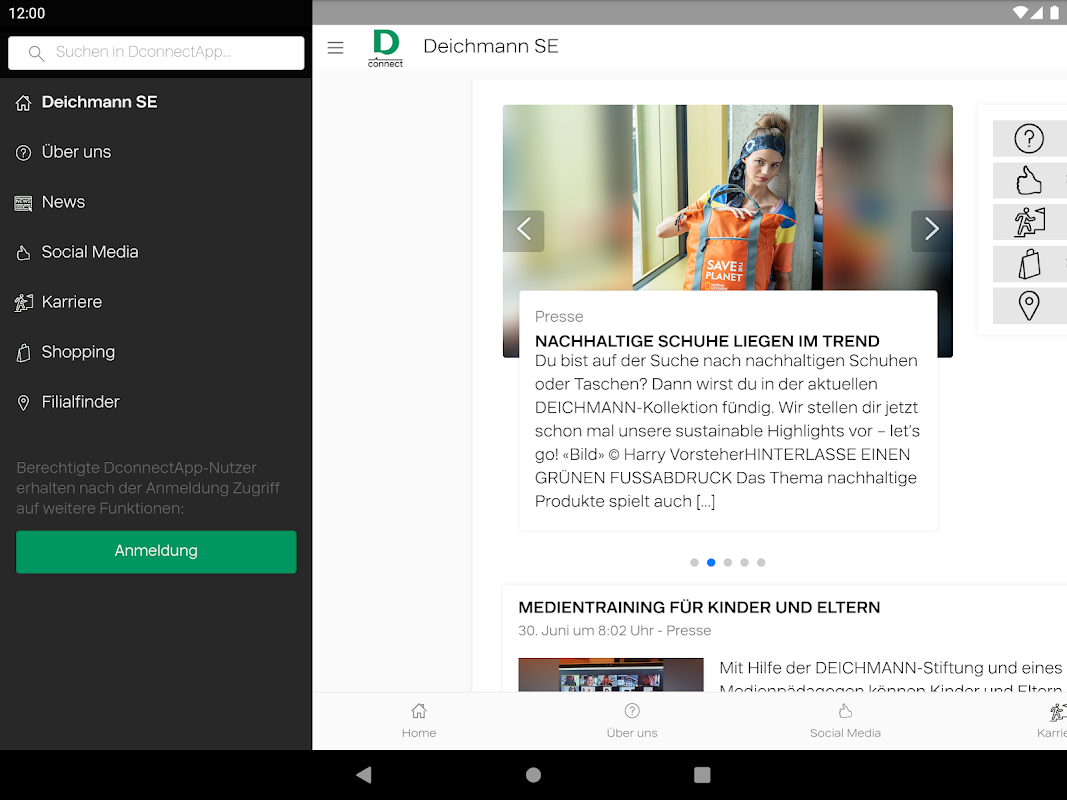Open the location pin shortcut tile
Screen dimensions: 1067x800
(x=1030, y=306)
